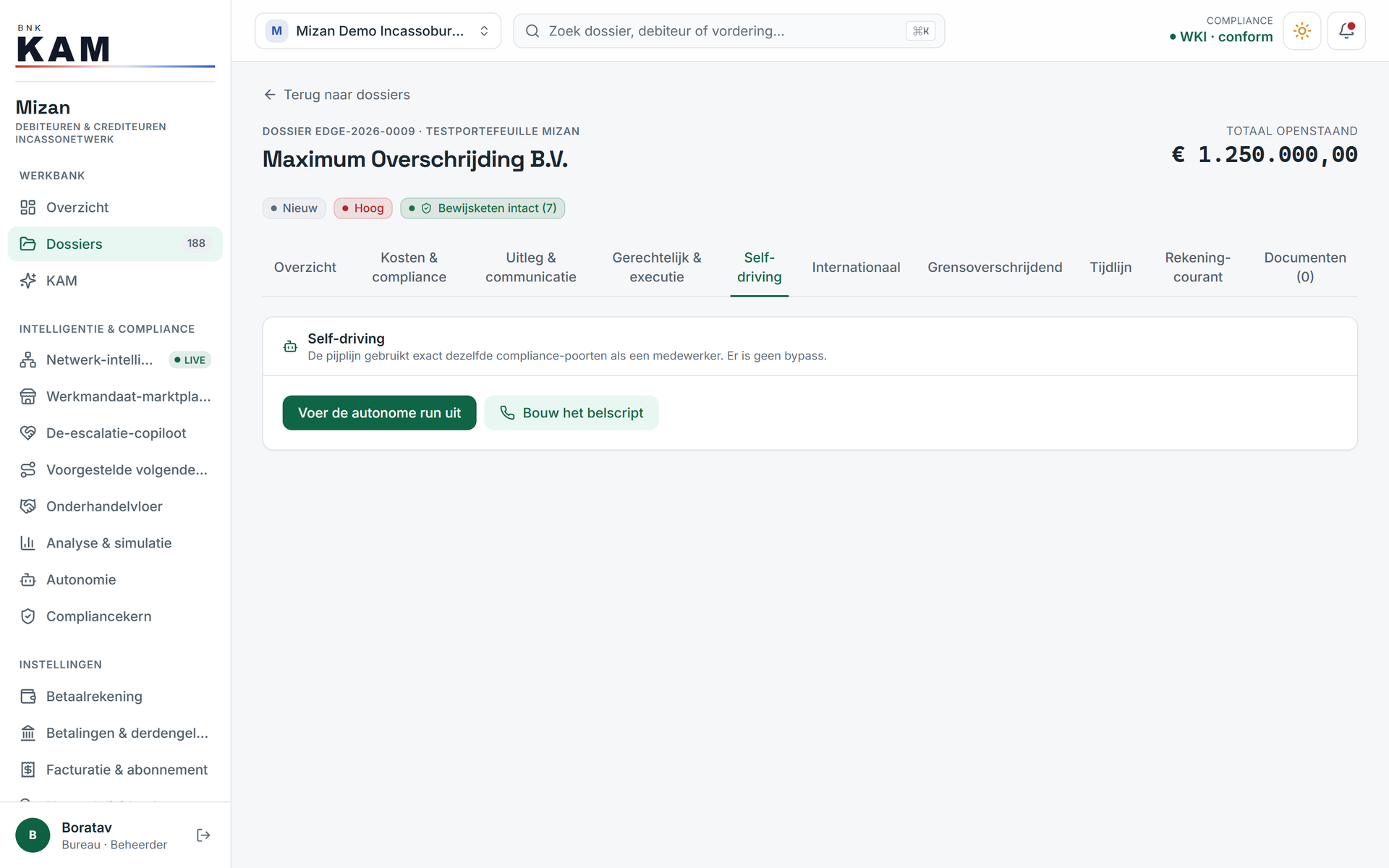Screen dimensions: 1389x868
Task: Click Bouw het belscript button
Action: [x=572, y=413]
